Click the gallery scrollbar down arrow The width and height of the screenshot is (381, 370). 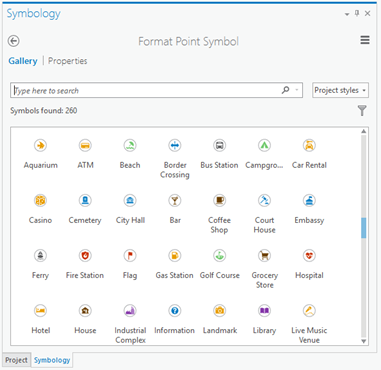(x=364, y=341)
